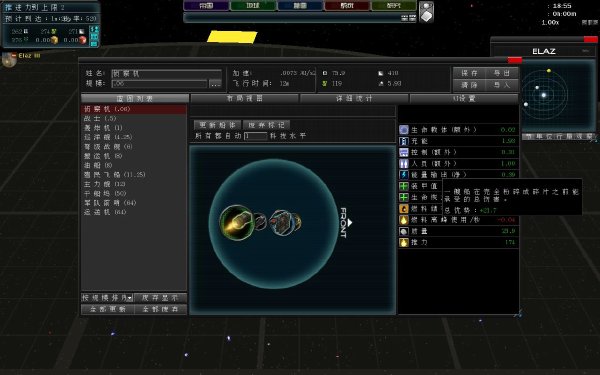Screen dimensions: 600x375
Task: Select blueprint 干船坞 (50) in list
Action: click(134, 193)
